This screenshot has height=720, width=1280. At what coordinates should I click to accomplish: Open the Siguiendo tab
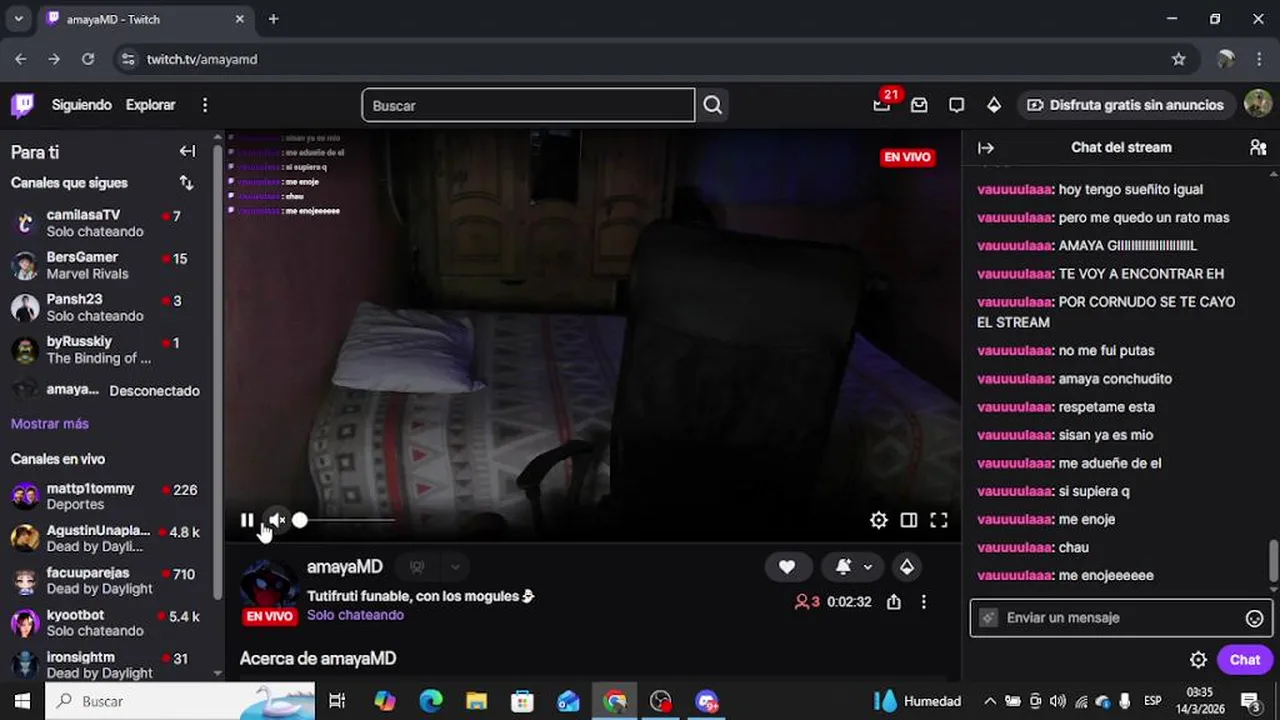pyautogui.click(x=82, y=105)
